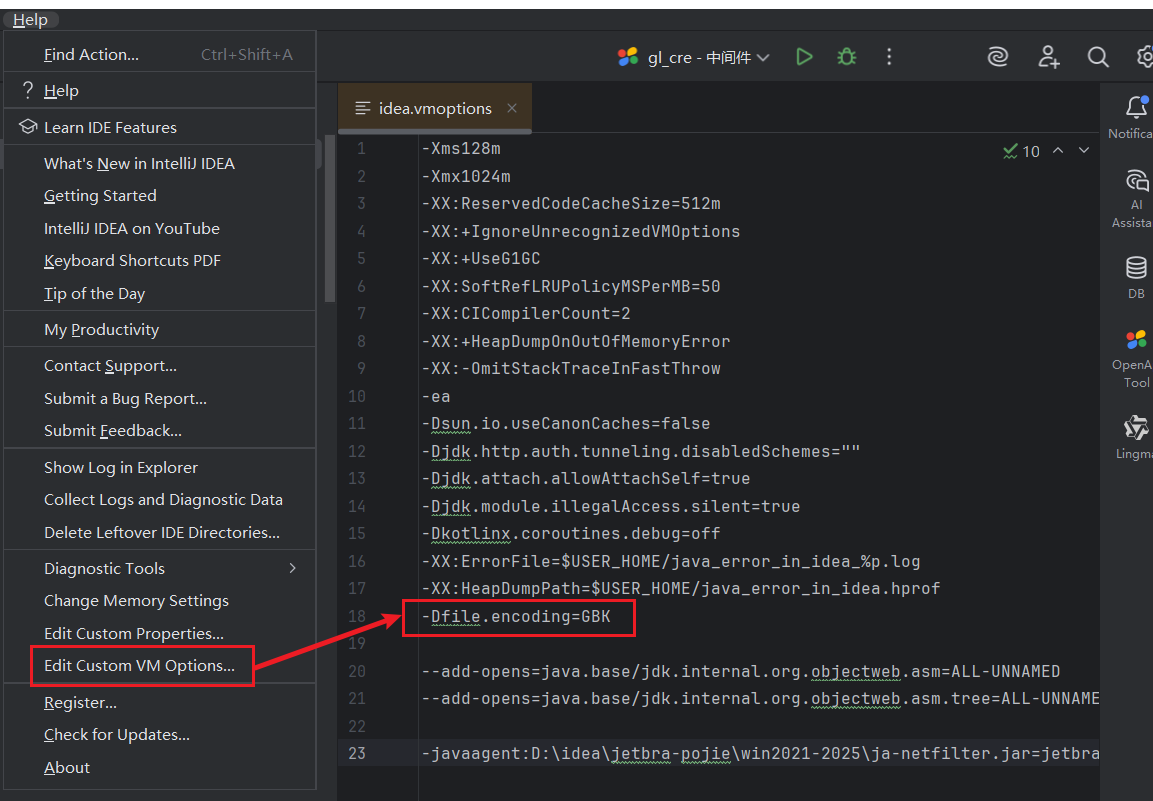The height and width of the screenshot is (801, 1153).
Task: Click the -XX:+HeapDumpOnOutOfMemoryError line
Action: tap(576, 341)
